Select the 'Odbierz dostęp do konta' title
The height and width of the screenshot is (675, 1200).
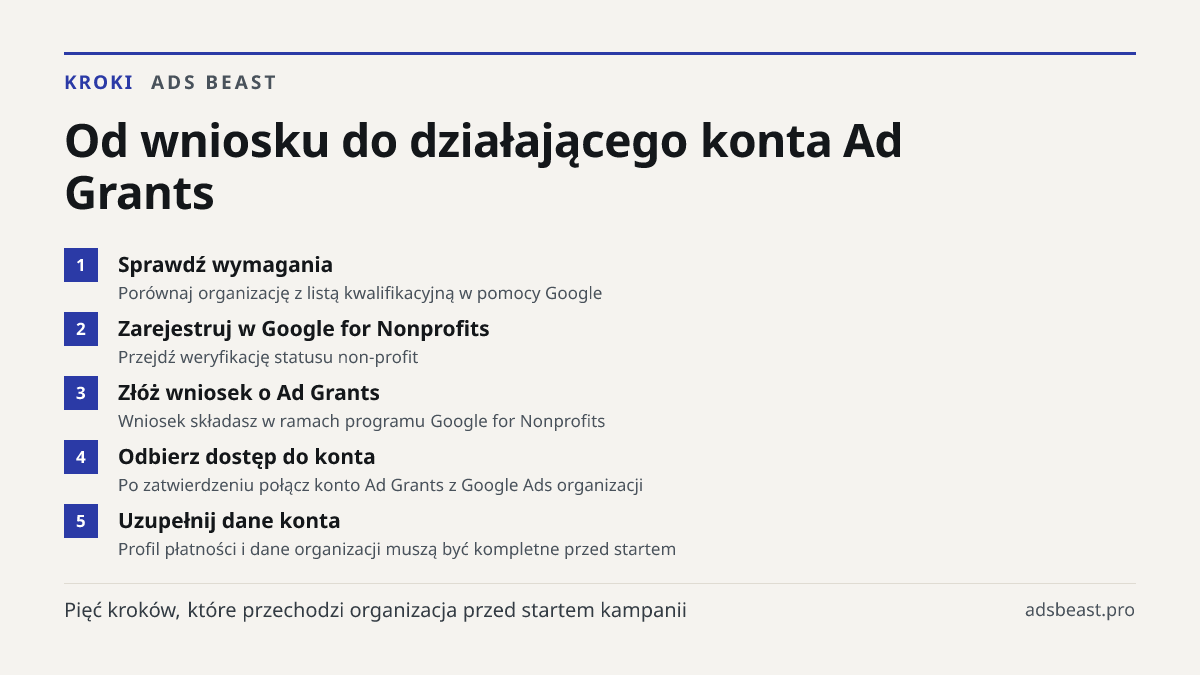pyautogui.click(x=247, y=457)
